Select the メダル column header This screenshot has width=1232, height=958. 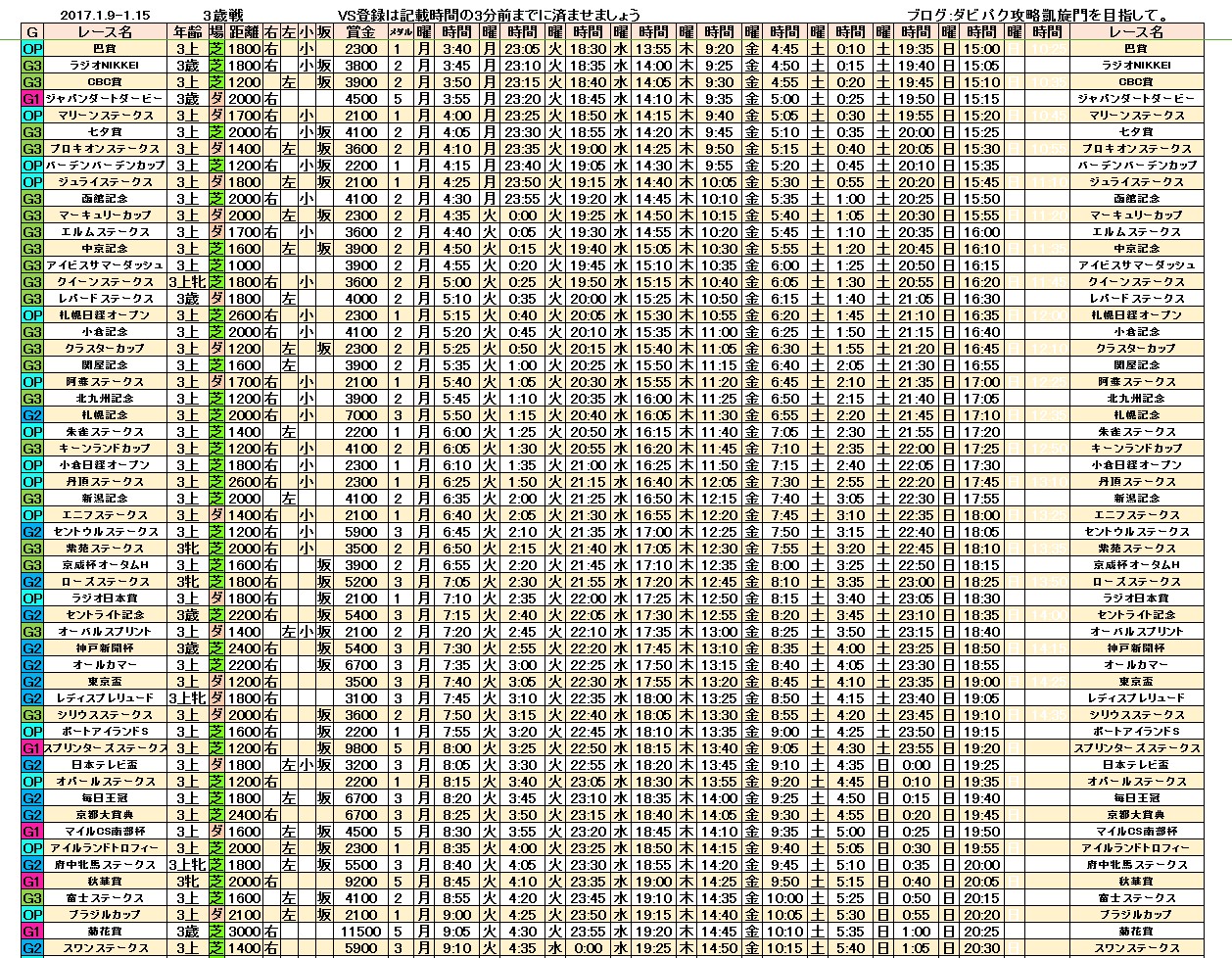(400, 32)
